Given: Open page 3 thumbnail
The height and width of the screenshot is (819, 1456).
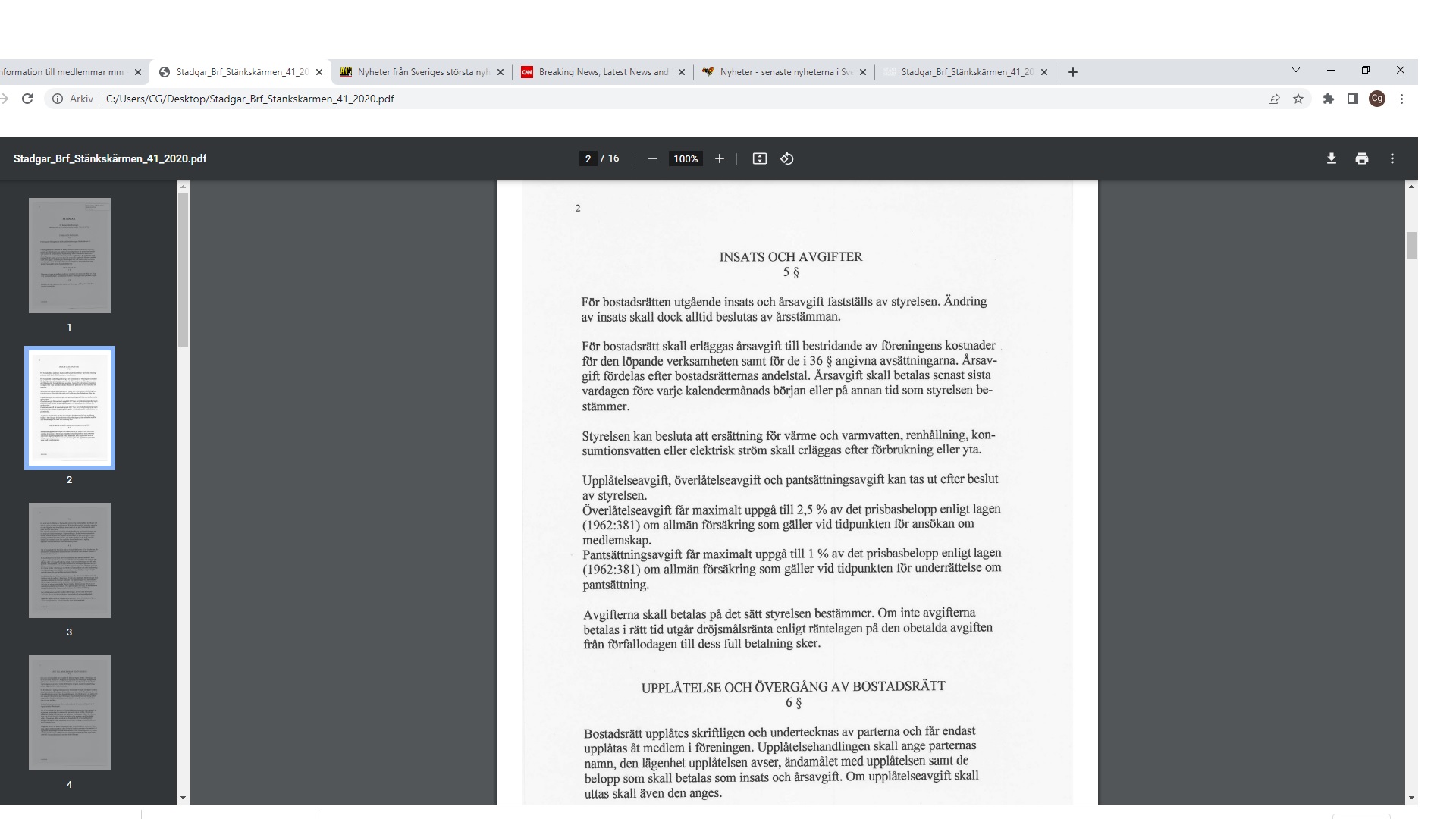Looking at the screenshot, I should click(70, 560).
